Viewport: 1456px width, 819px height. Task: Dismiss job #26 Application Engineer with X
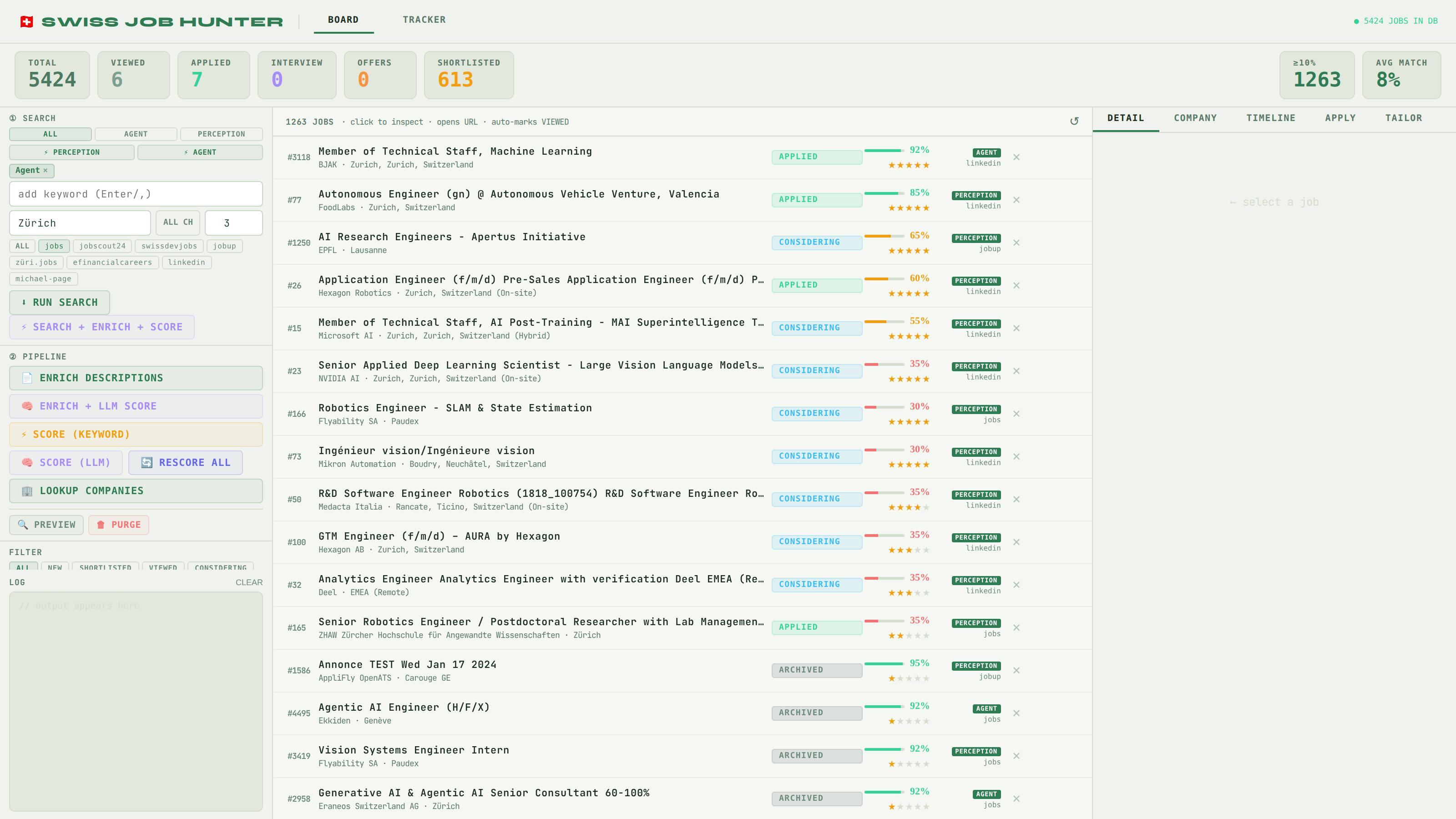point(1016,285)
